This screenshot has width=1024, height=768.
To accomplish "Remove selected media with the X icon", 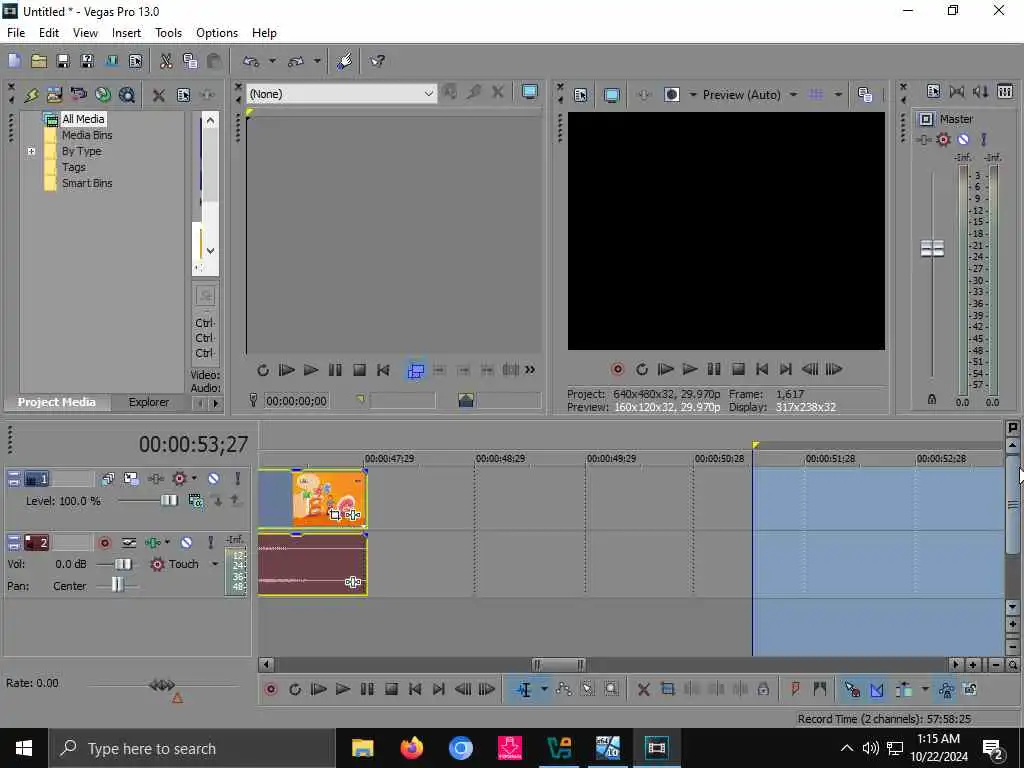I will (x=159, y=95).
